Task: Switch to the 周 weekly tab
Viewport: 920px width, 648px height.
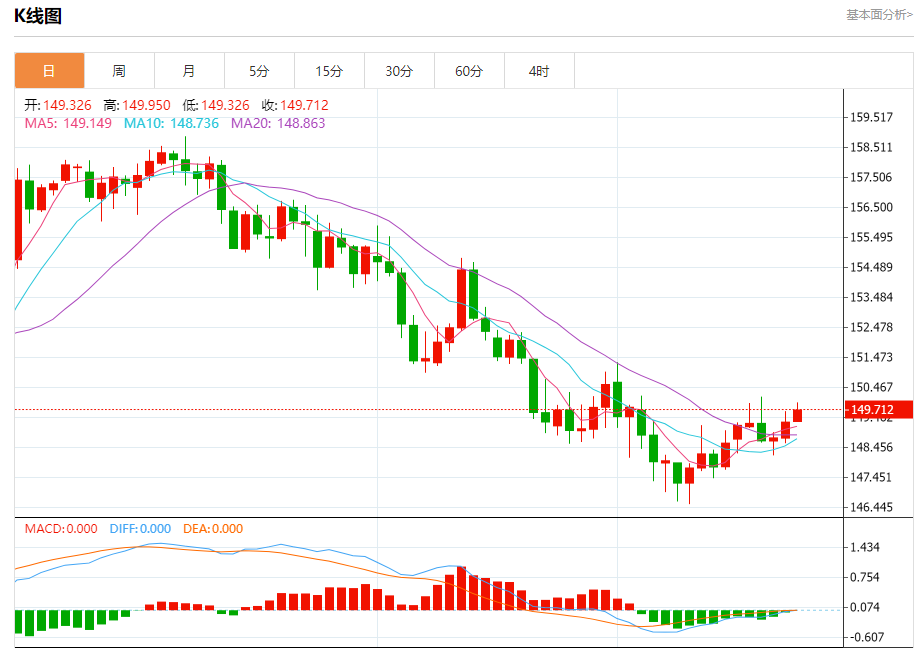Action: point(119,71)
